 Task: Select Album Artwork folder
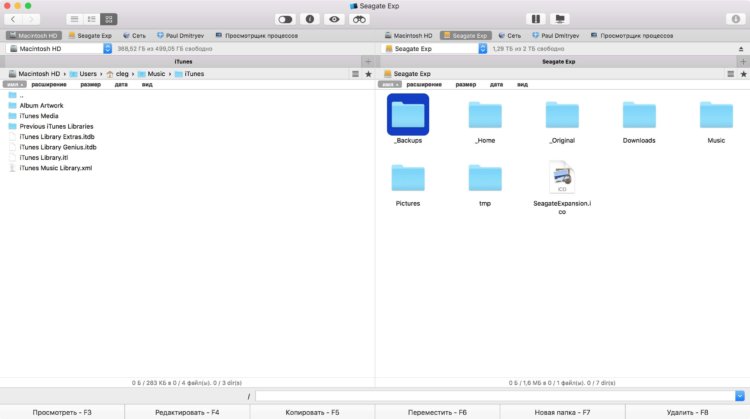tap(36, 105)
